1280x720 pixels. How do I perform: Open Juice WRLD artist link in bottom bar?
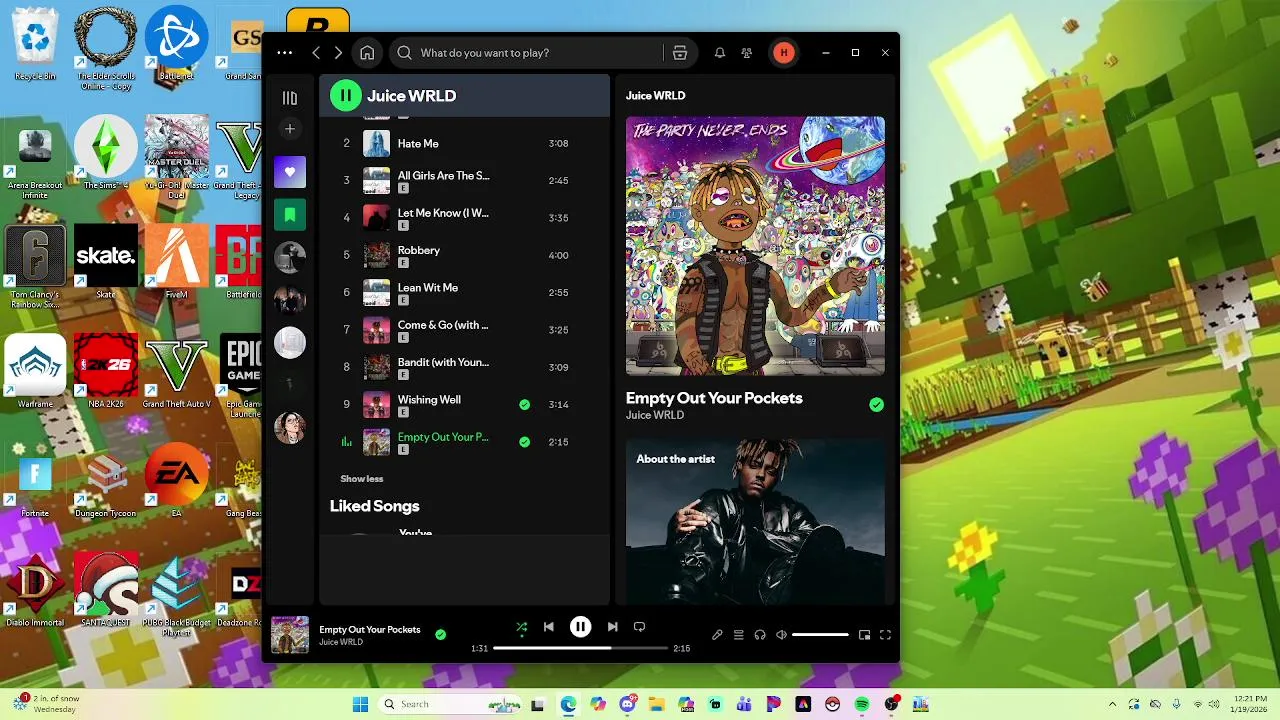pos(341,642)
